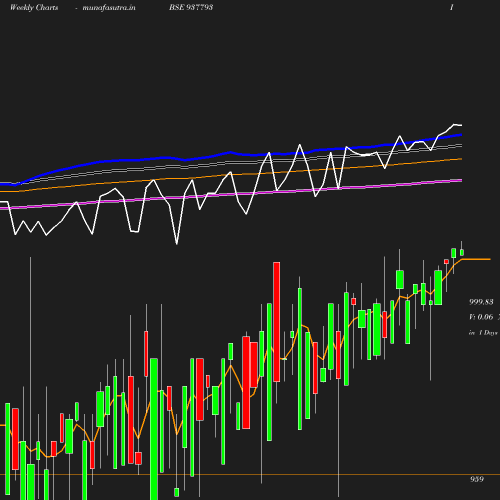Click the "Weekly Charts" title text

coord(34,7)
